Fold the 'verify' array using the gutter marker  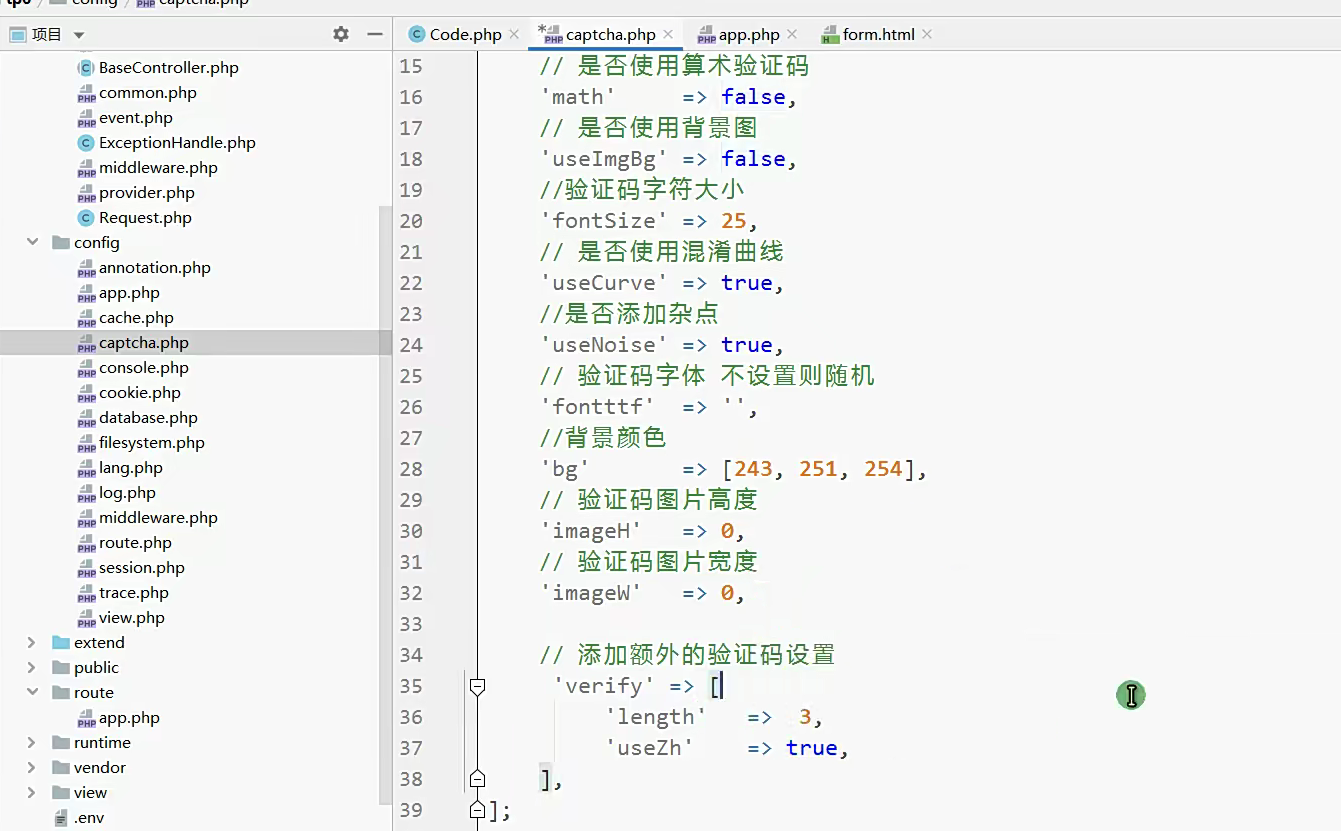tap(477, 686)
